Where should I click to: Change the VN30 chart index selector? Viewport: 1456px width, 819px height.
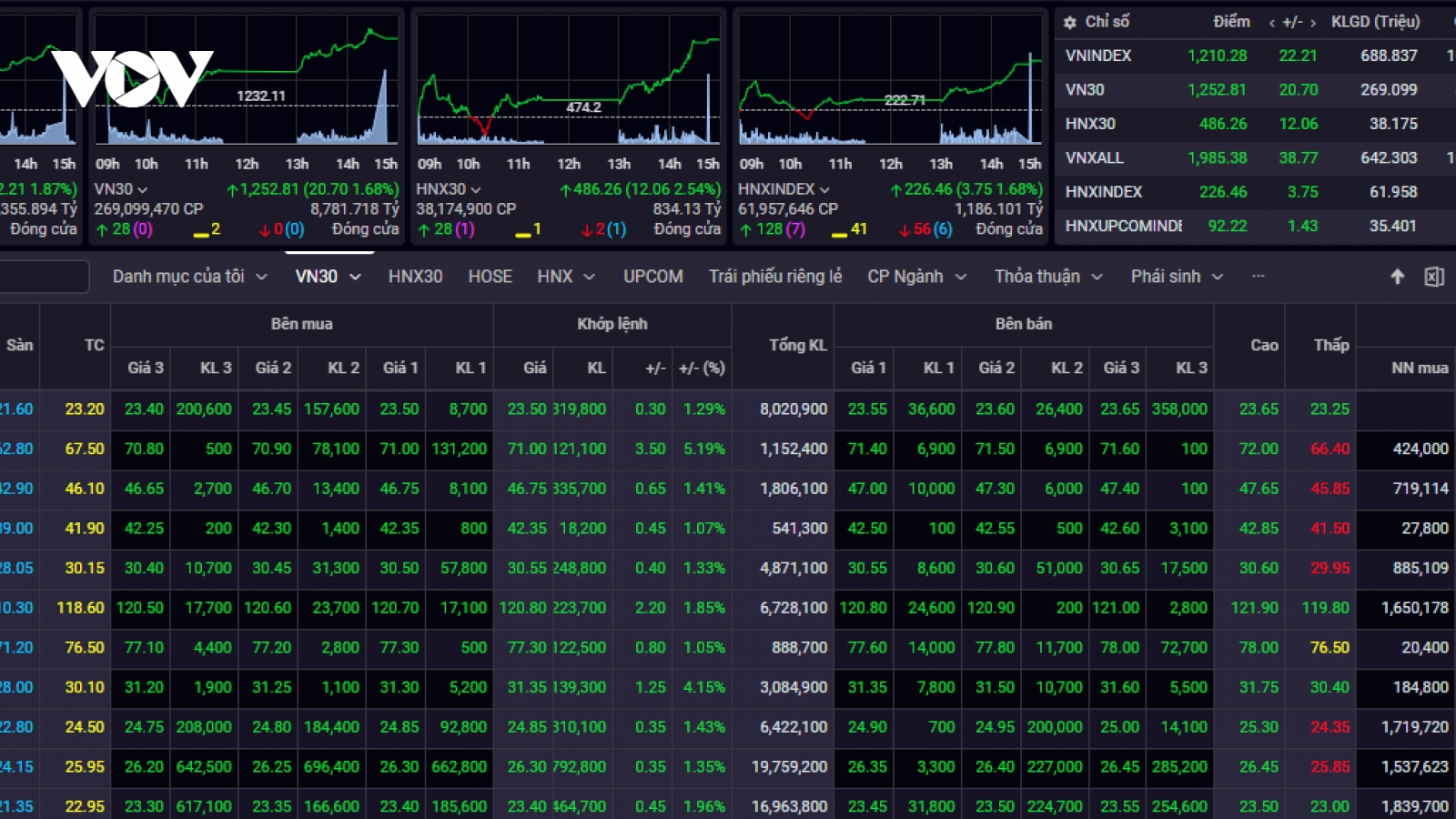point(120,189)
